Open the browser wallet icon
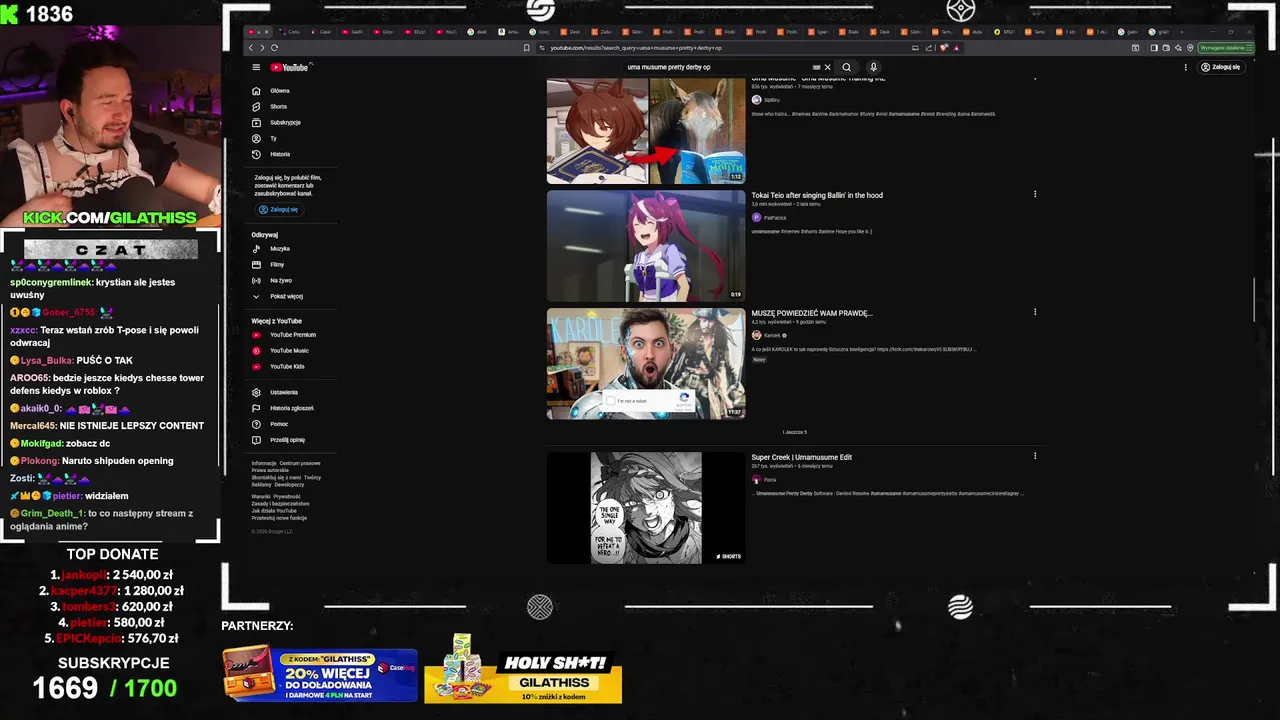The image size is (1280, 720). click(1166, 48)
